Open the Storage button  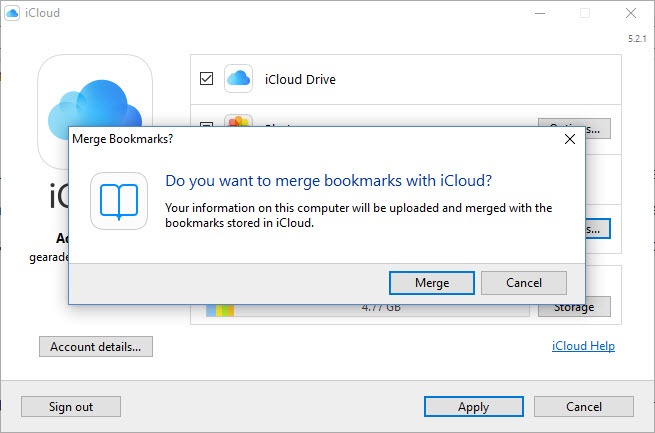[574, 309]
